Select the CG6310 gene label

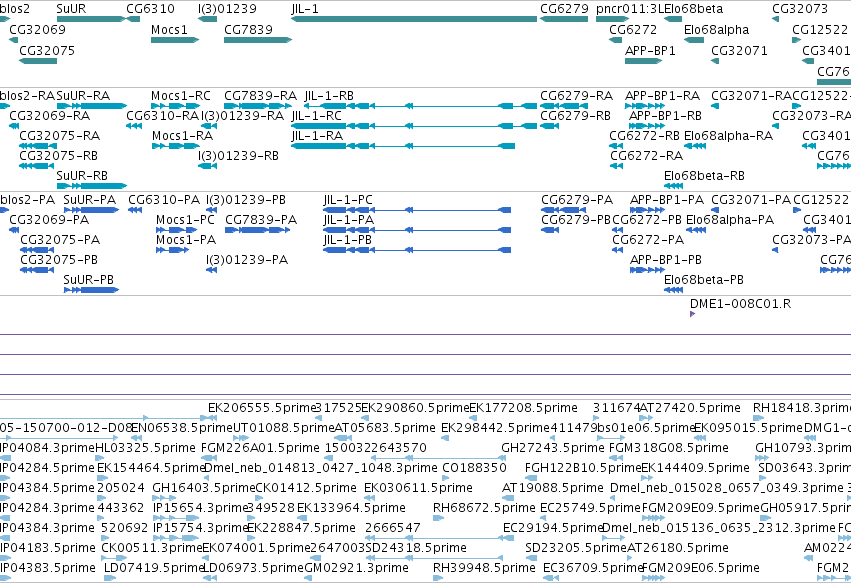coord(150,9)
